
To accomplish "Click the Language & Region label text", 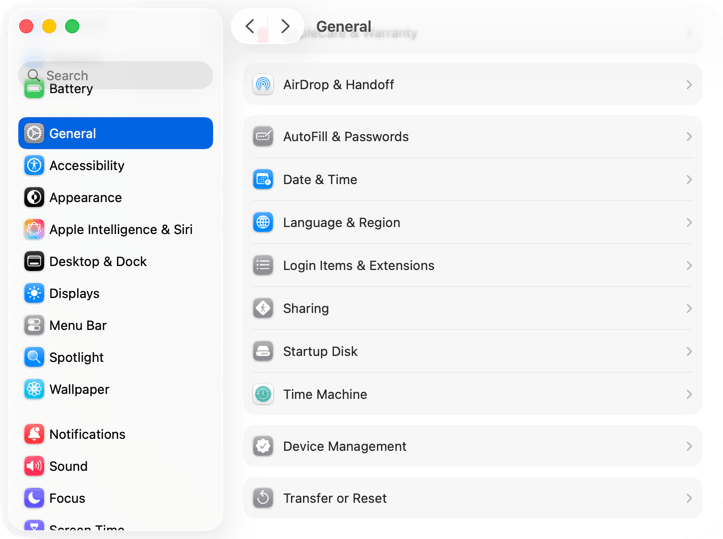I will pos(342,223).
